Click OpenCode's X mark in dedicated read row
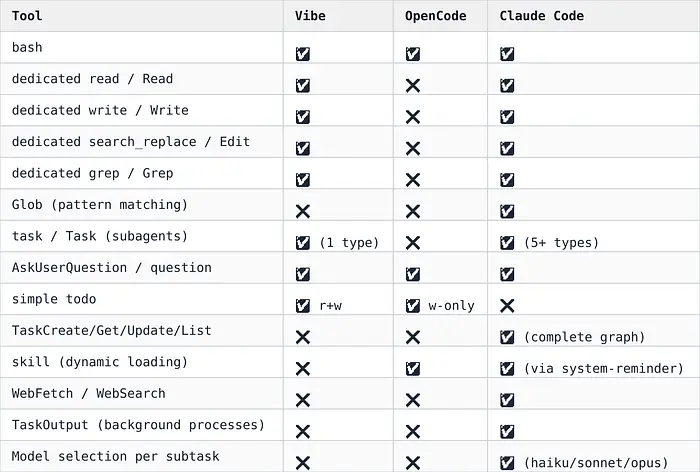 (x=413, y=86)
